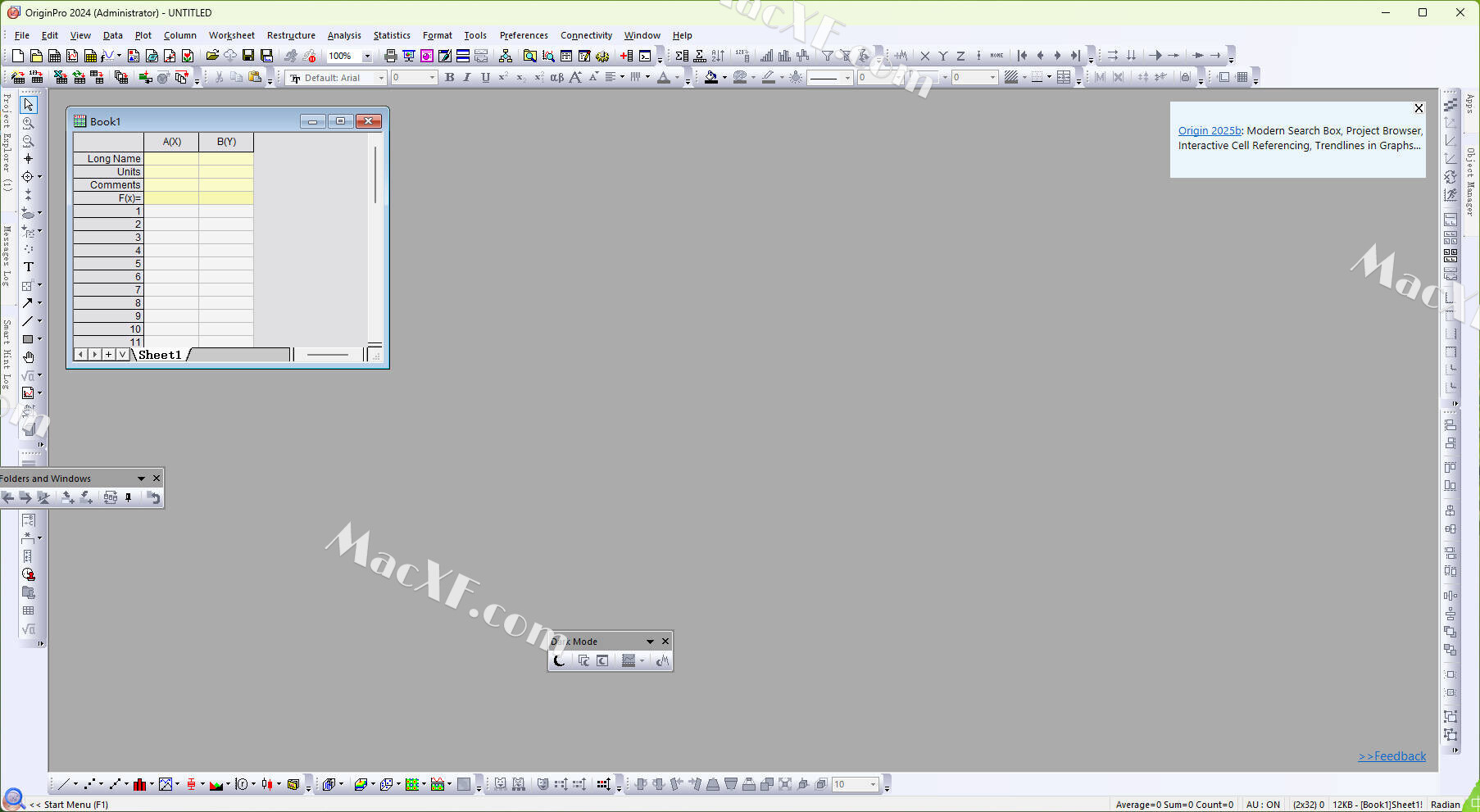This screenshot has height=812, width=1480.
Task: Select the Rectangle tool
Action: click(27, 339)
